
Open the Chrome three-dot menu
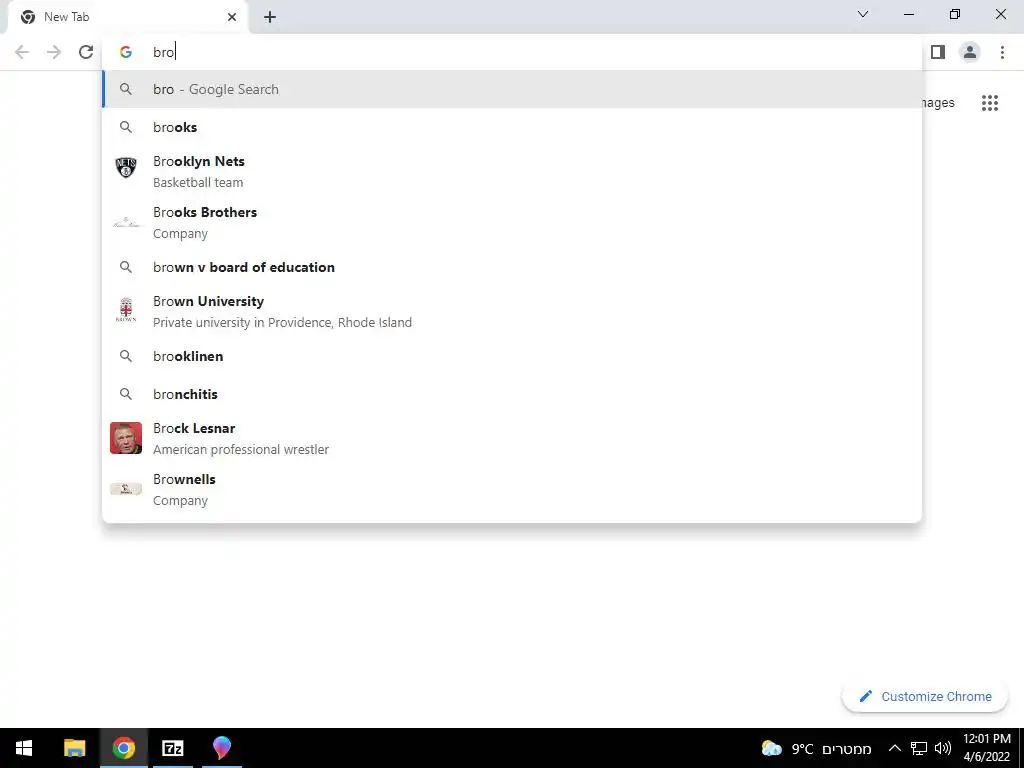pos(1002,52)
